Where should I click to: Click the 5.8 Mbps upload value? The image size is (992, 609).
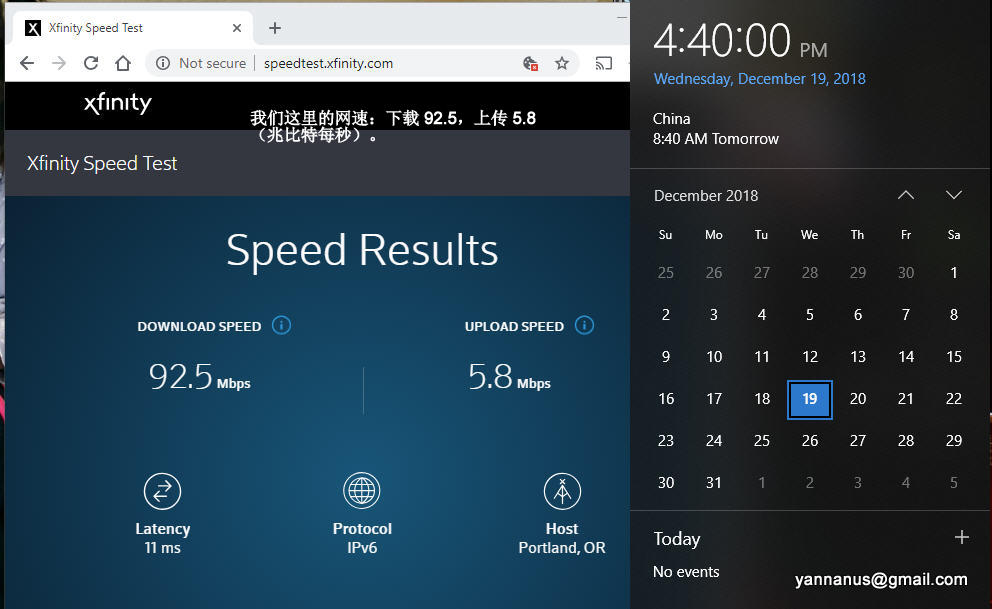coord(509,376)
